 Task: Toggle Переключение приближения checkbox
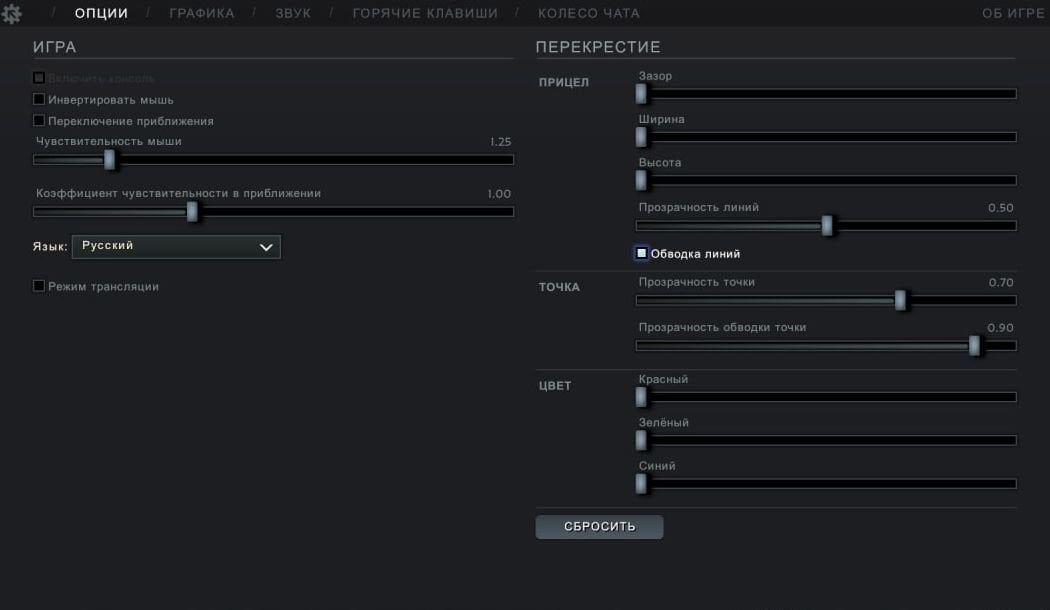pyautogui.click(x=39, y=121)
